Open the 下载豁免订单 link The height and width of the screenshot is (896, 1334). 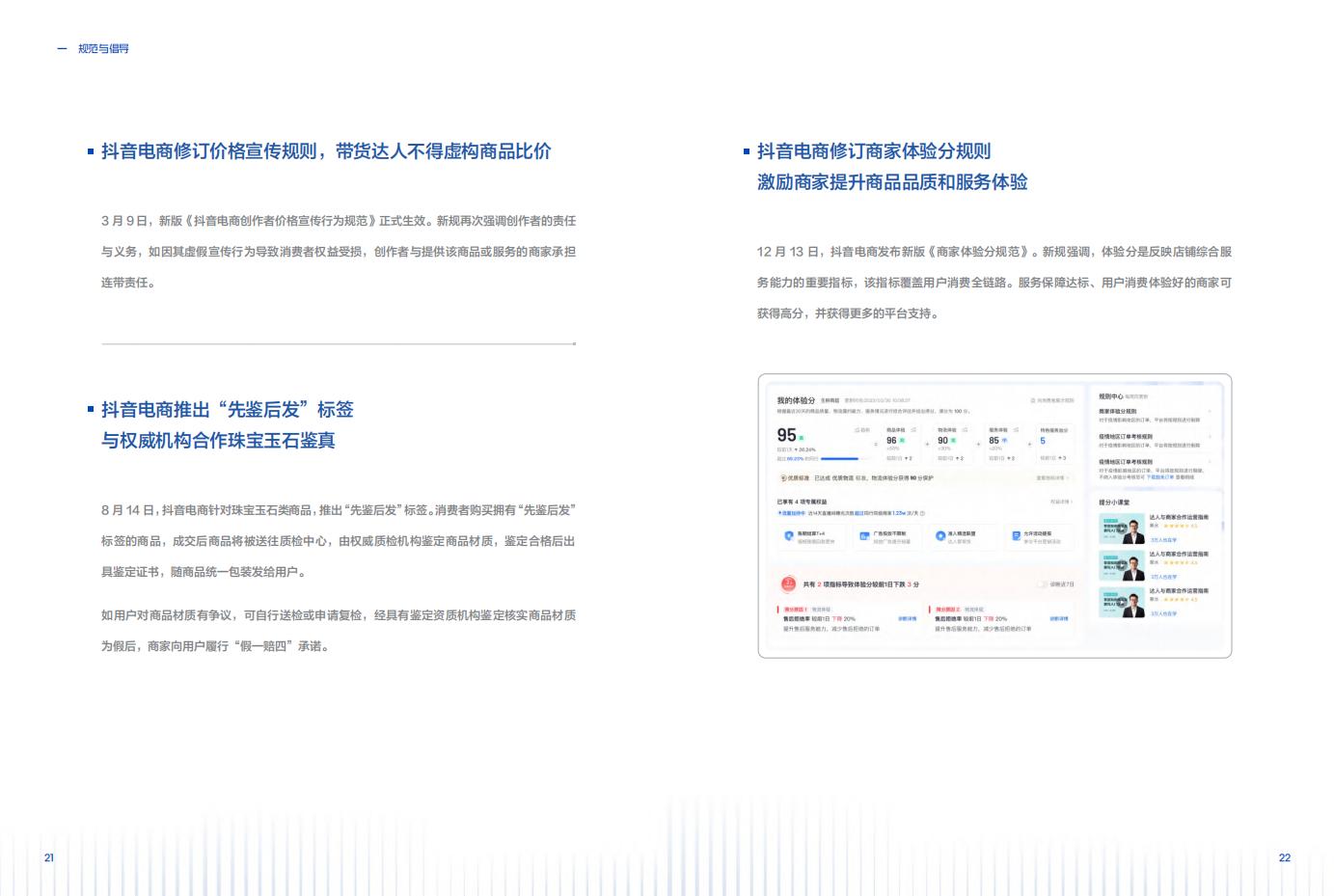[x=1160, y=476]
